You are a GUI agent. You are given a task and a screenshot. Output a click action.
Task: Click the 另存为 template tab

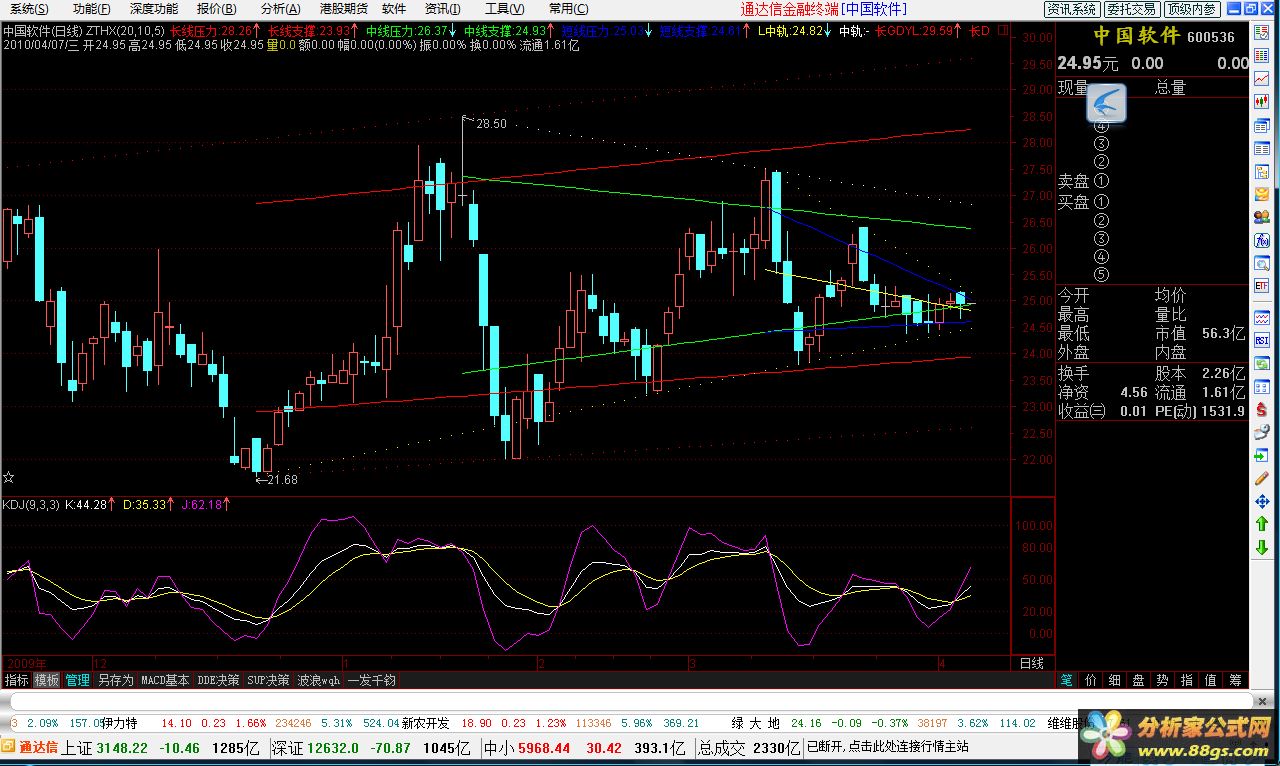(115, 680)
